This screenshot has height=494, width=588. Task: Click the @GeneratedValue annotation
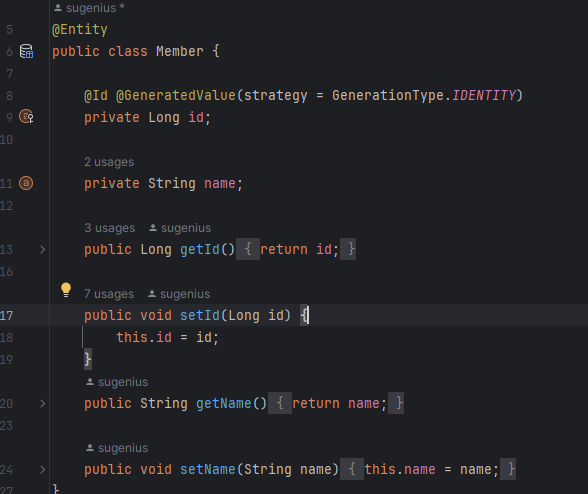(176, 95)
